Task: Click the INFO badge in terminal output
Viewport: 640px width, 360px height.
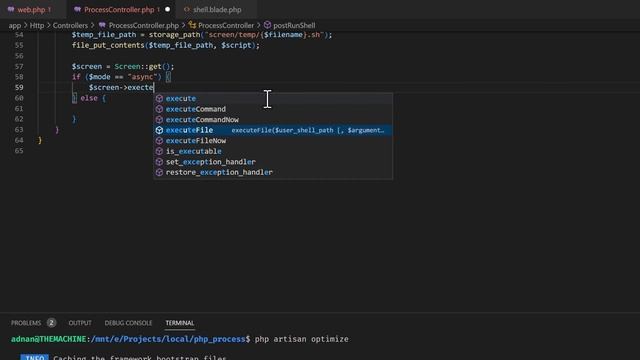Action: (x=35, y=357)
